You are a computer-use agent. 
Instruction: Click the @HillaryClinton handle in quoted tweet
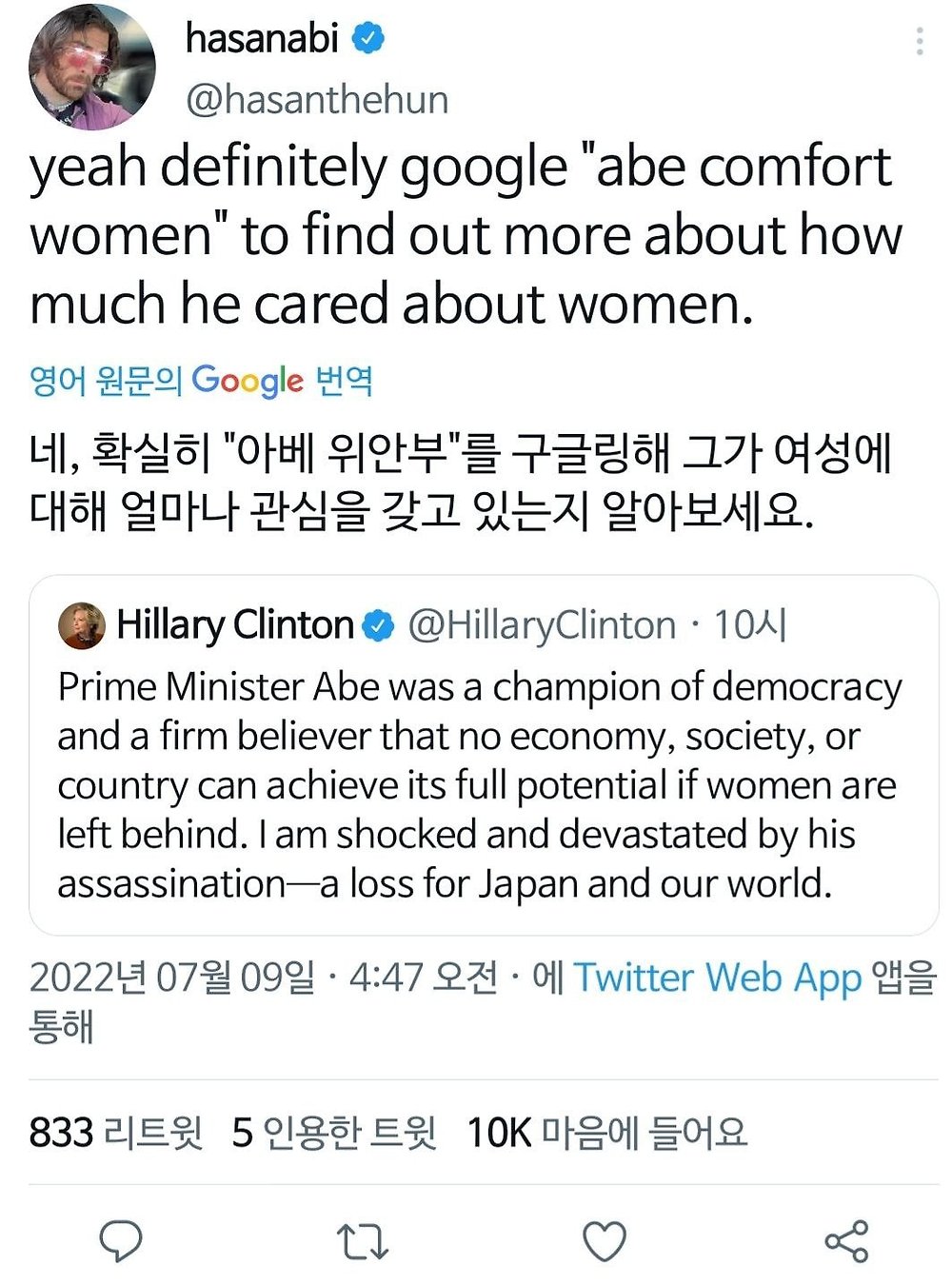pyautogui.click(x=542, y=625)
